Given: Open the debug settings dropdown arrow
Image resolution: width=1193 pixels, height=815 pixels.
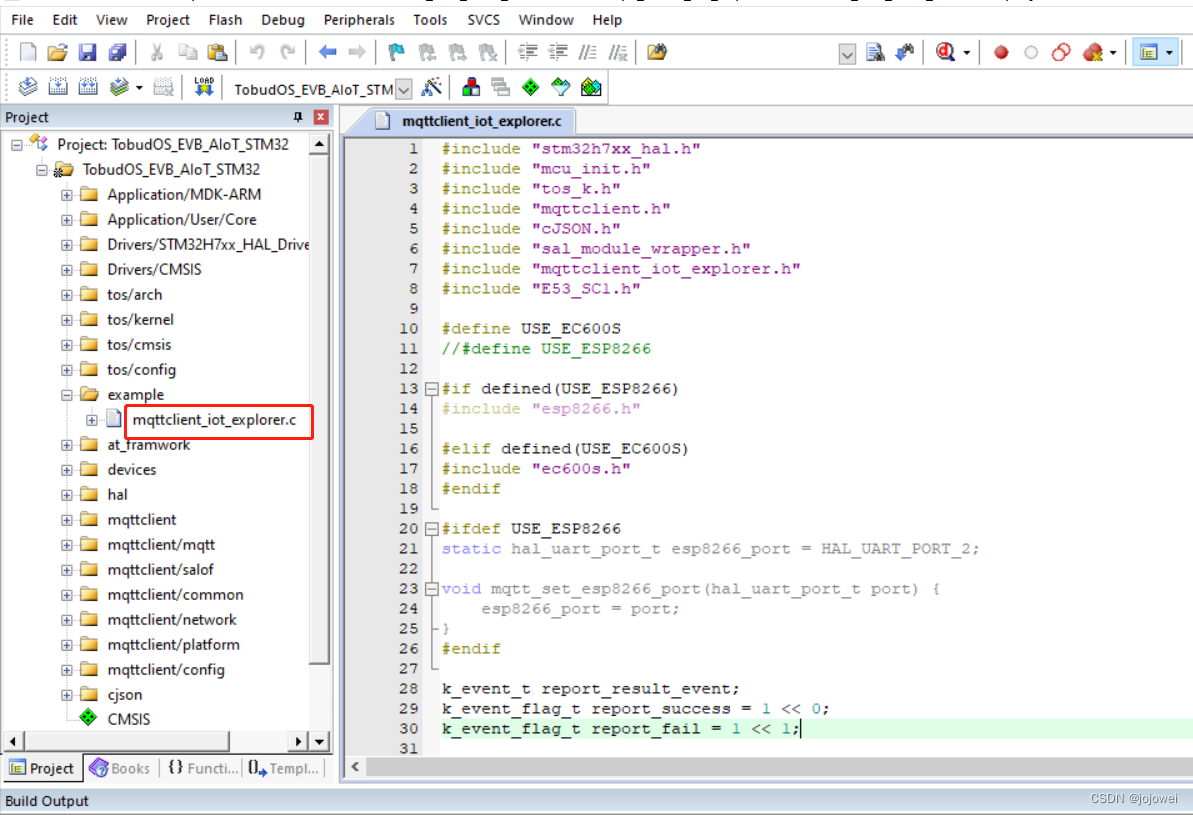Looking at the screenshot, I should (967, 53).
